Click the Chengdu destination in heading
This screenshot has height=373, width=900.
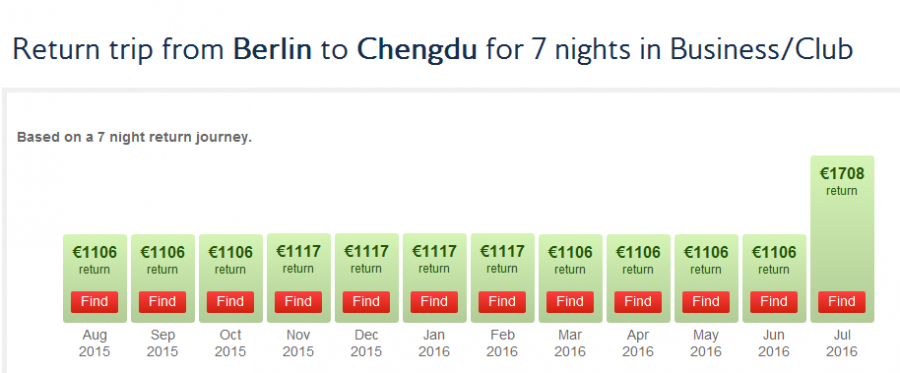[x=417, y=49]
